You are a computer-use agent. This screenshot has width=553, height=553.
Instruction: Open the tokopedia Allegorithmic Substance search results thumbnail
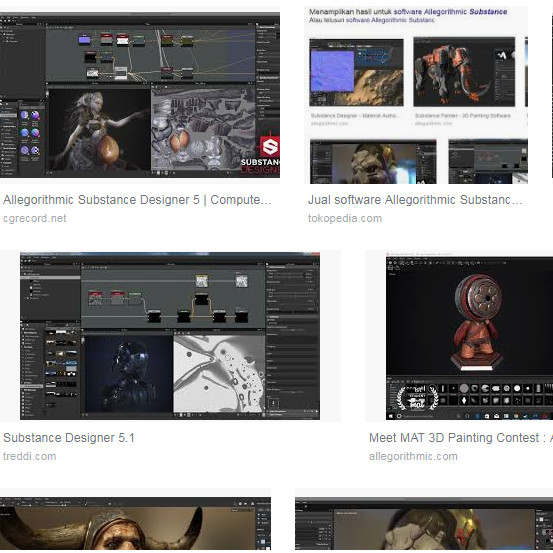pos(416,95)
